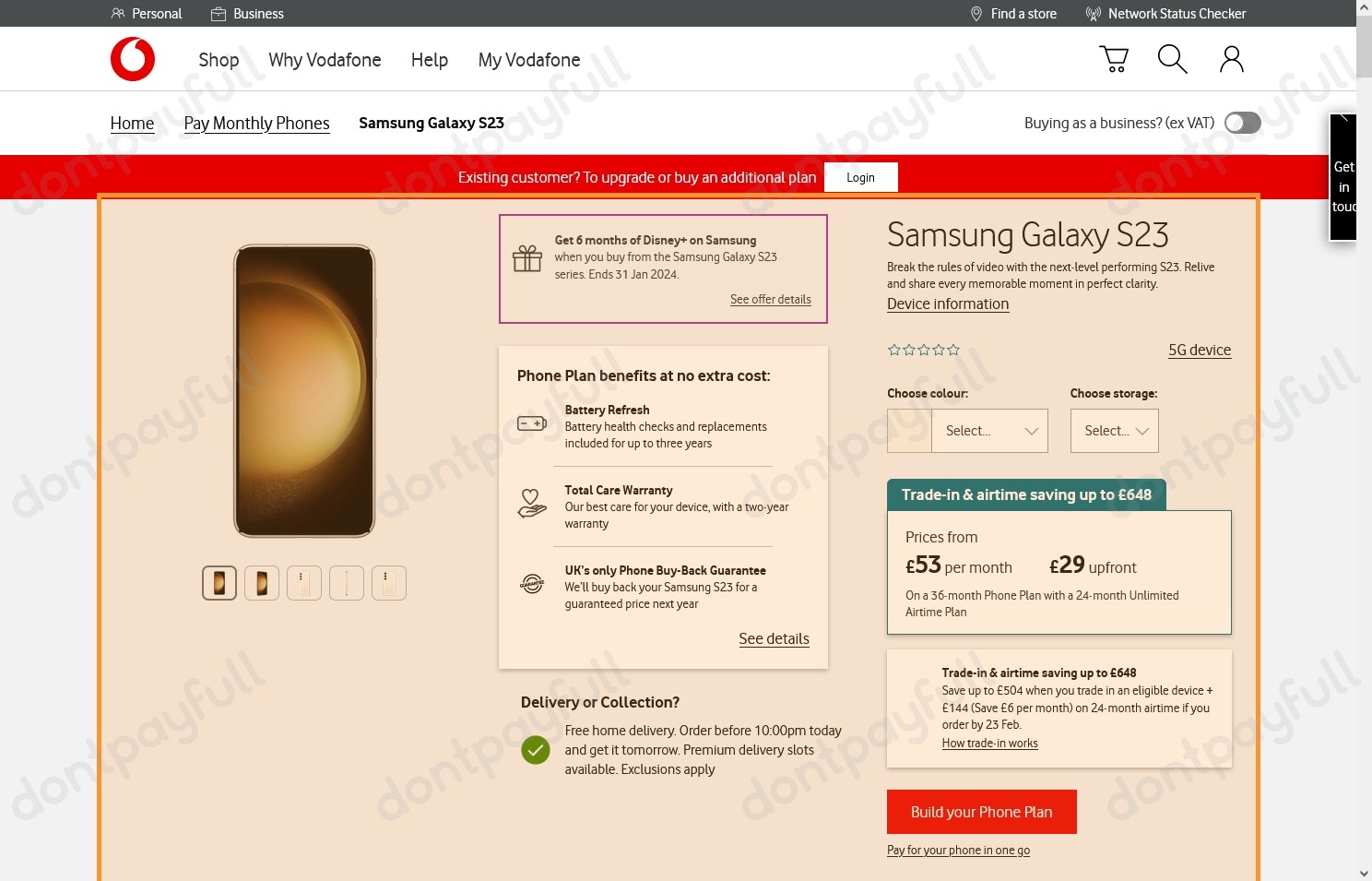Open the Why Vodafone menu
The width and height of the screenshot is (1372, 881).
pyautogui.click(x=325, y=60)
